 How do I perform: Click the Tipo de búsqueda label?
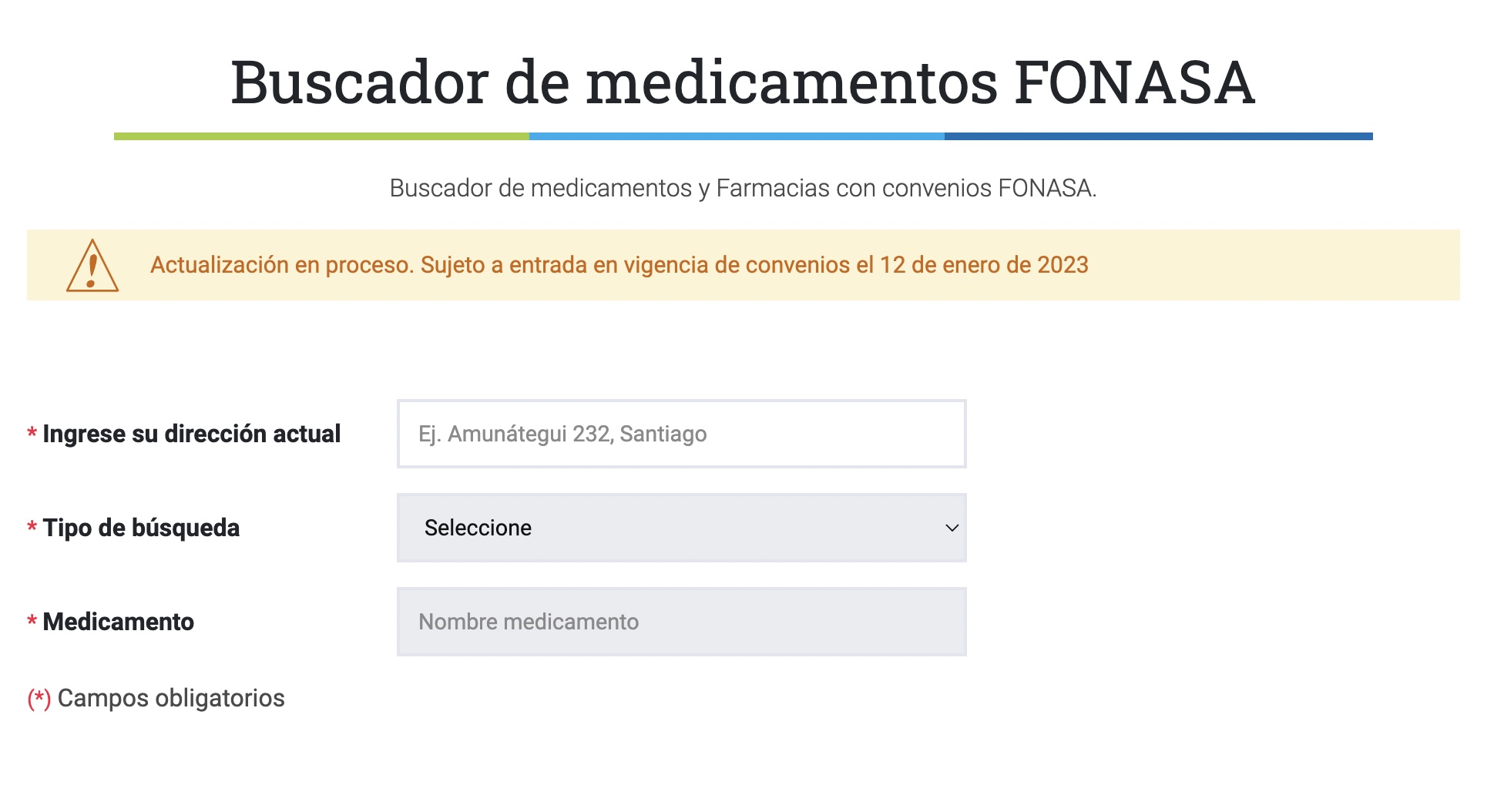(141, 528)
